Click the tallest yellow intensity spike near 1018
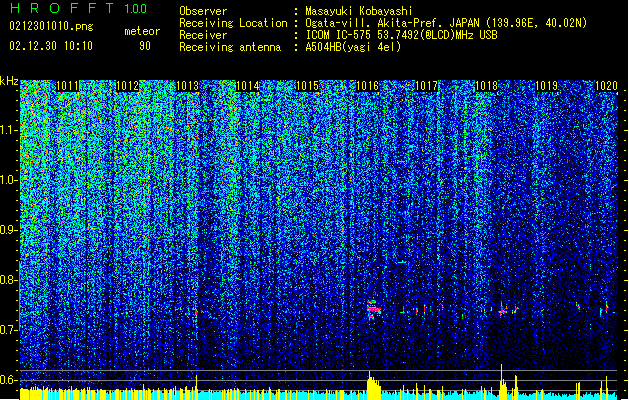The height and width of the screenshot is (400, 629). [501, 382]
